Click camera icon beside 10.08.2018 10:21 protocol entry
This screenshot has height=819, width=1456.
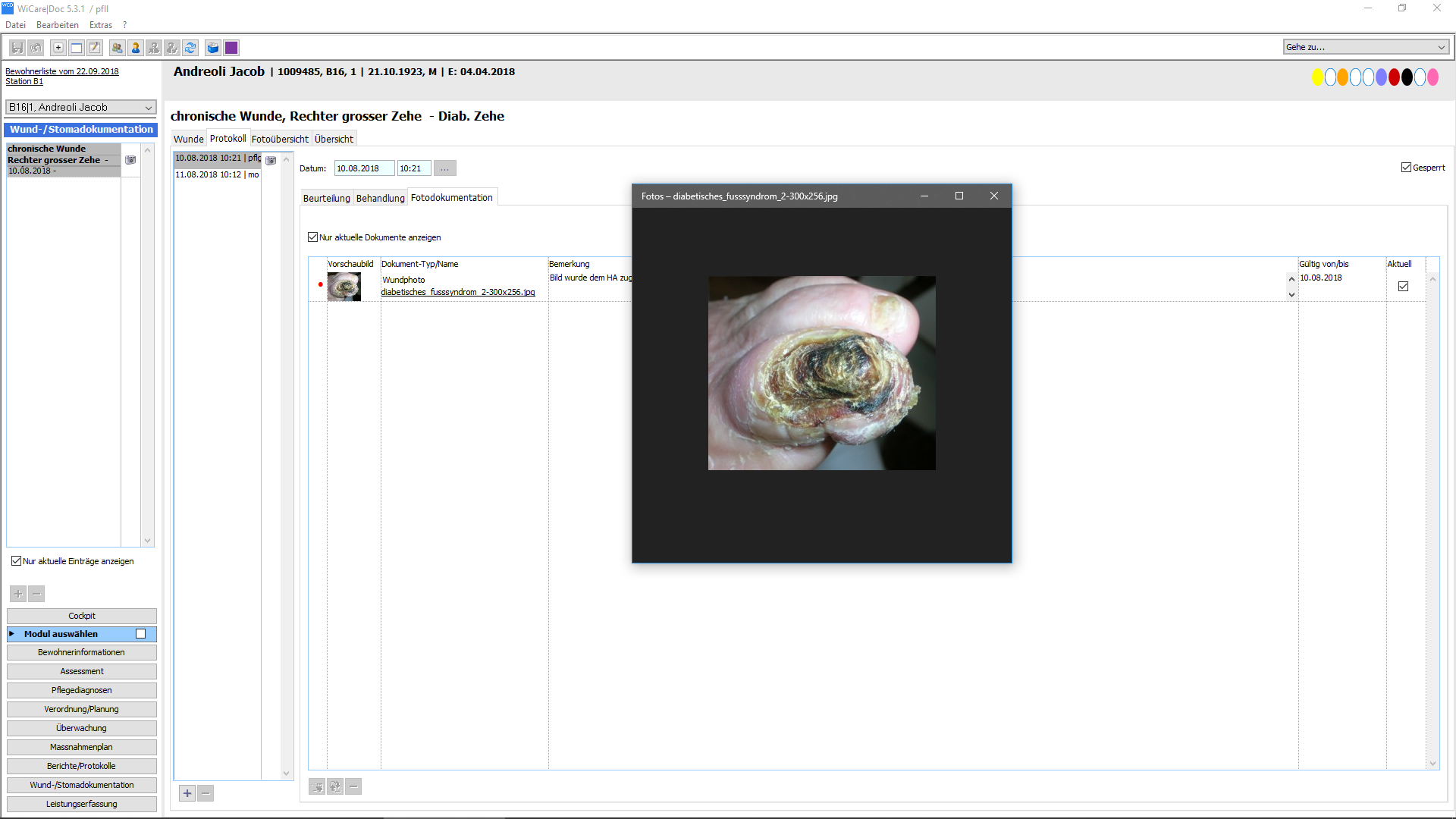click(x=271, y=160)
